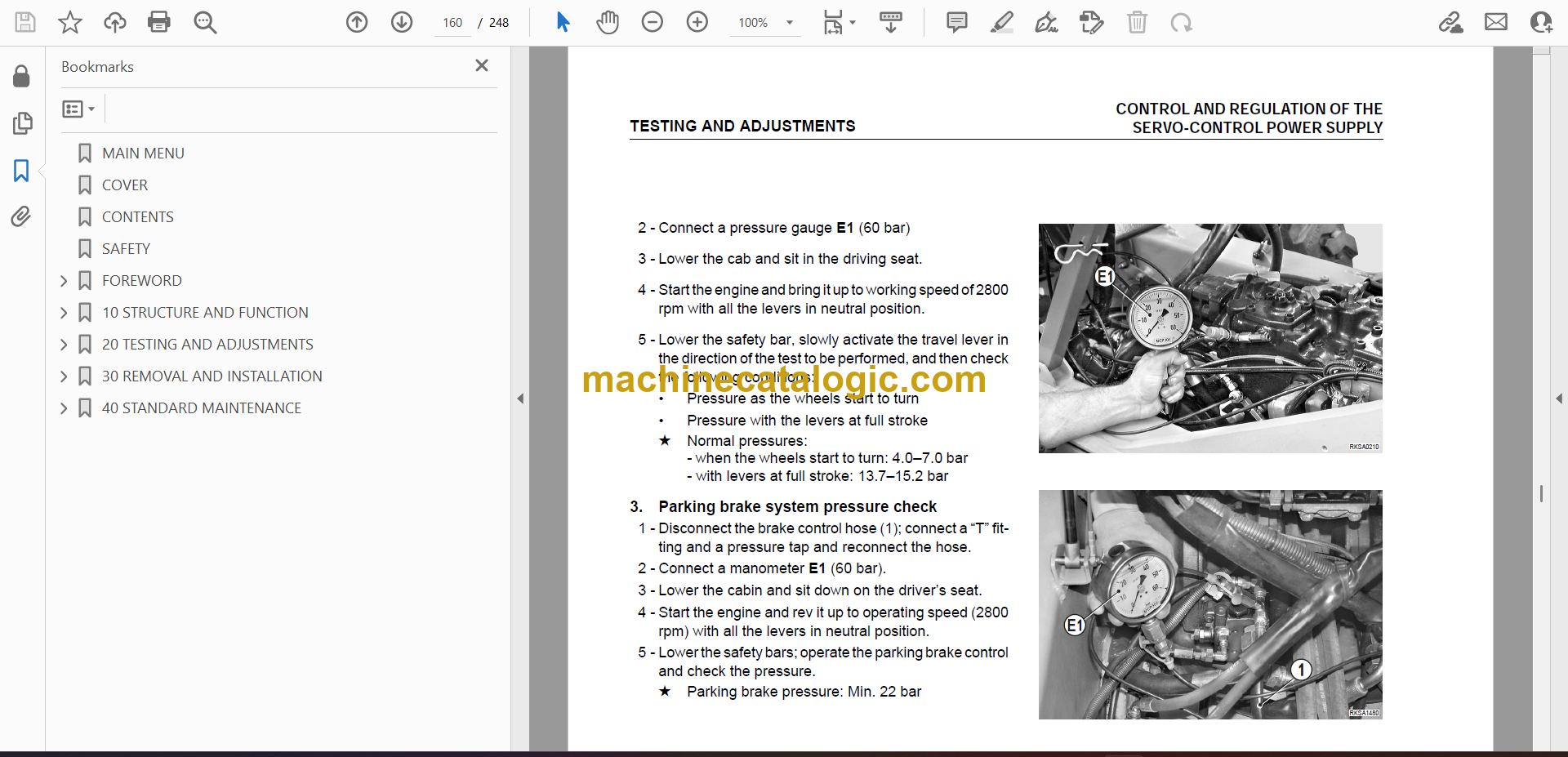
Task: Select the highlight text pen tool
Action: coord(1002,22)
